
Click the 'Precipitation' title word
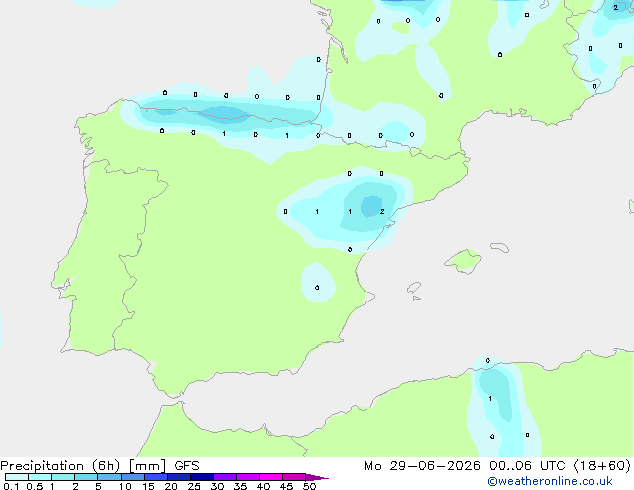(x=42, y=466)
